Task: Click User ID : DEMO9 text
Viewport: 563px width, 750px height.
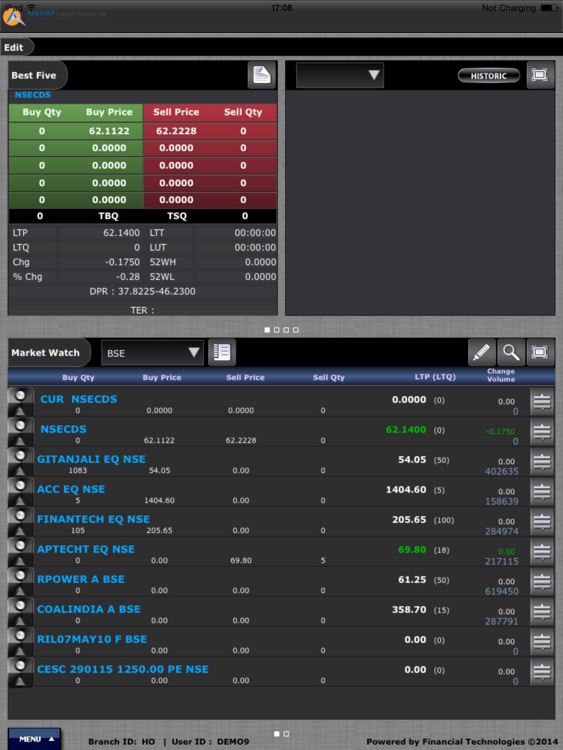Action: pos(210,741)
